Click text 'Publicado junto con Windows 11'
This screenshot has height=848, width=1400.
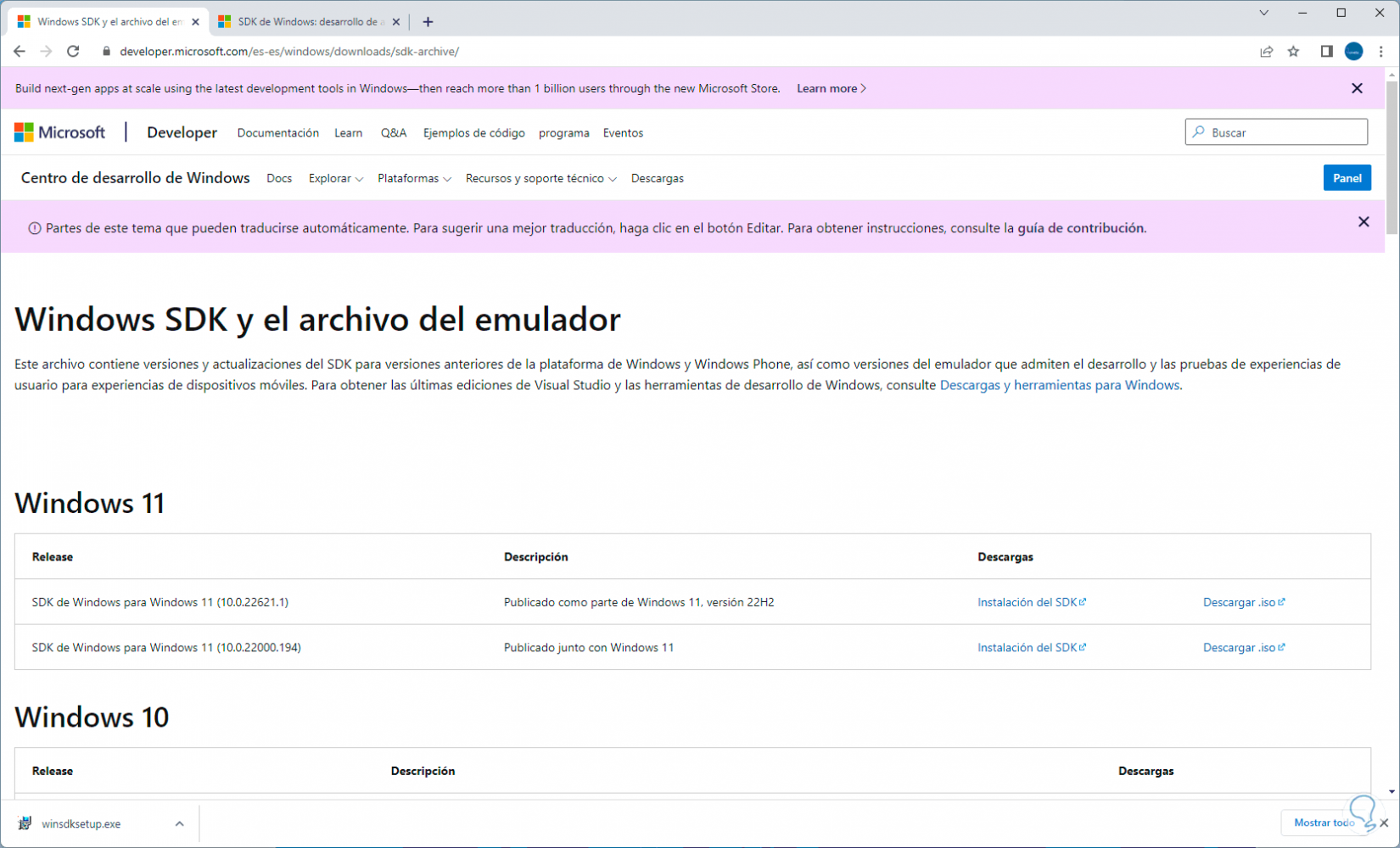[589, 647]
